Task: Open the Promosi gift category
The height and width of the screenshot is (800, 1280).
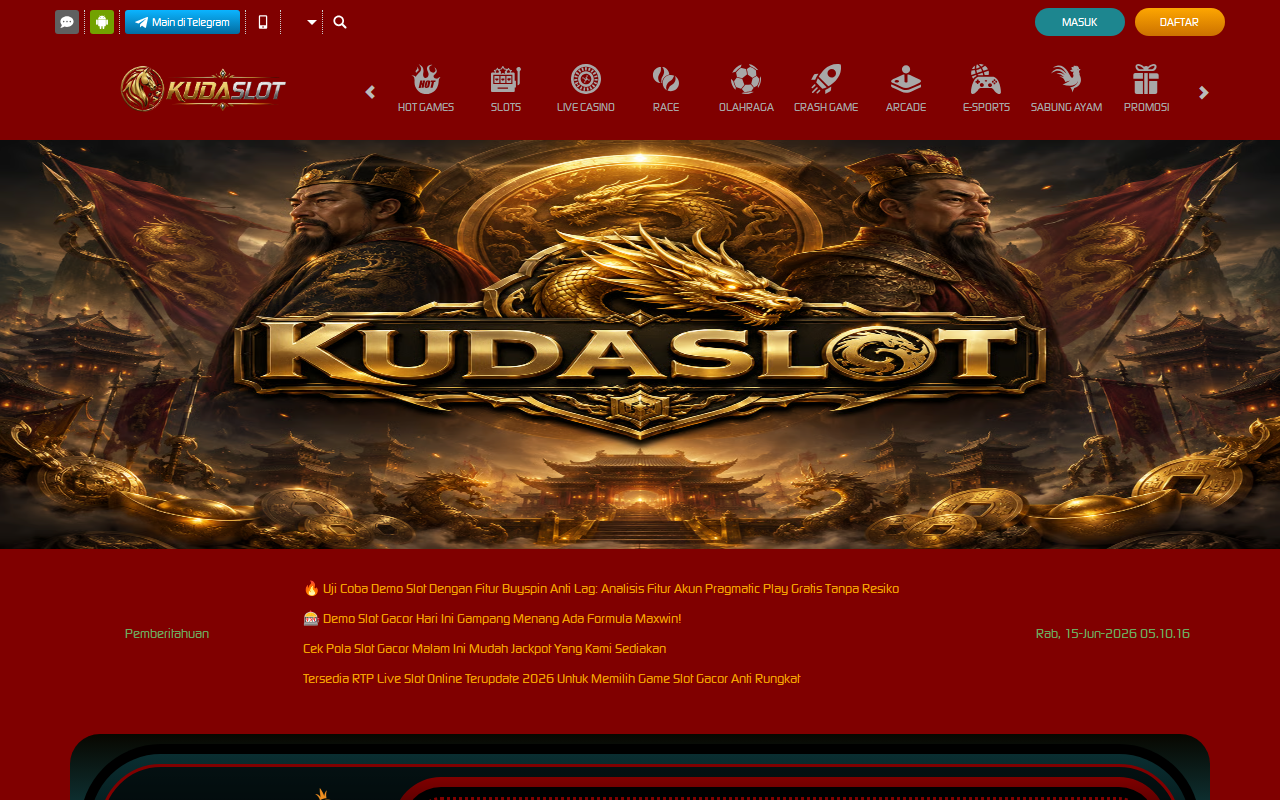Action: pyautogui.click(x=1146, y=88)
